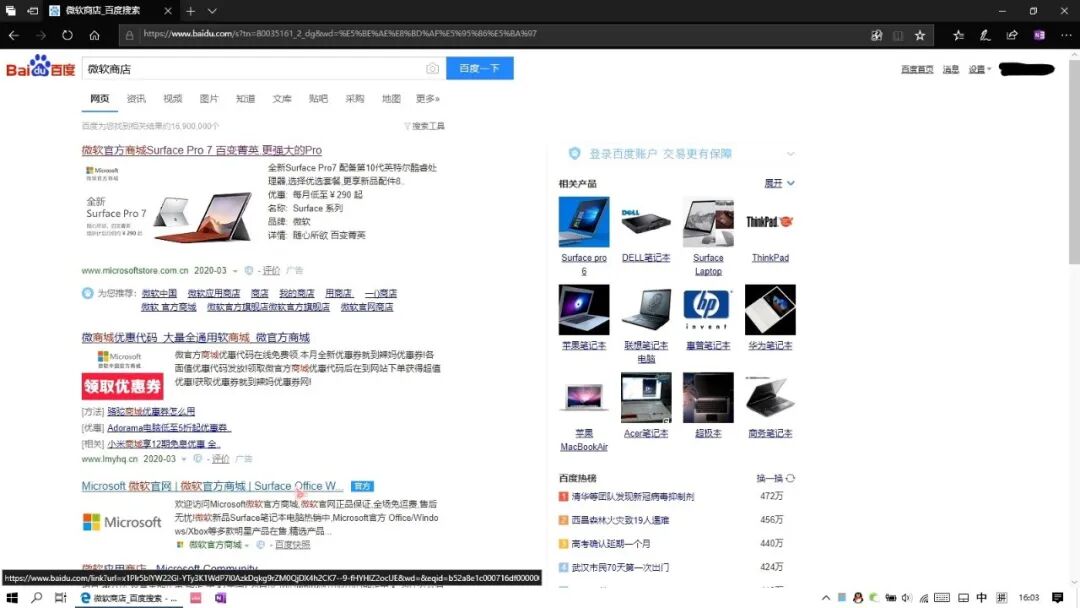Switch to the 视频 tab

(x=173, y=98)
